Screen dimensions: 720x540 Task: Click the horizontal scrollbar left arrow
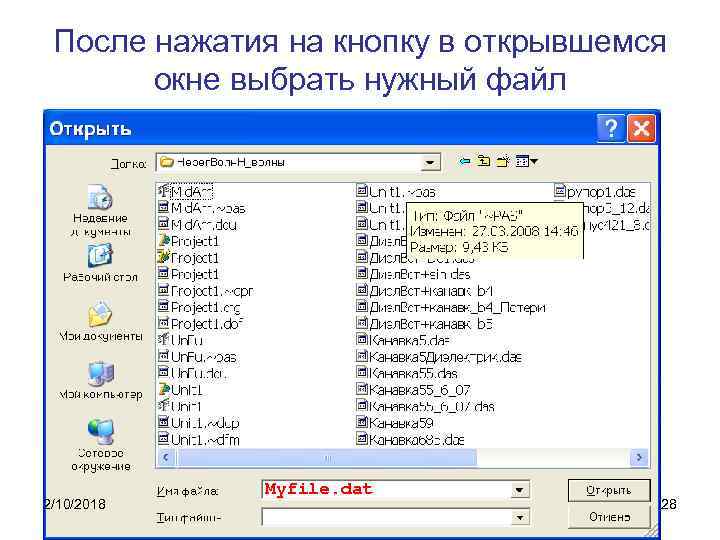pyautogui.click(x=166, y=457)
